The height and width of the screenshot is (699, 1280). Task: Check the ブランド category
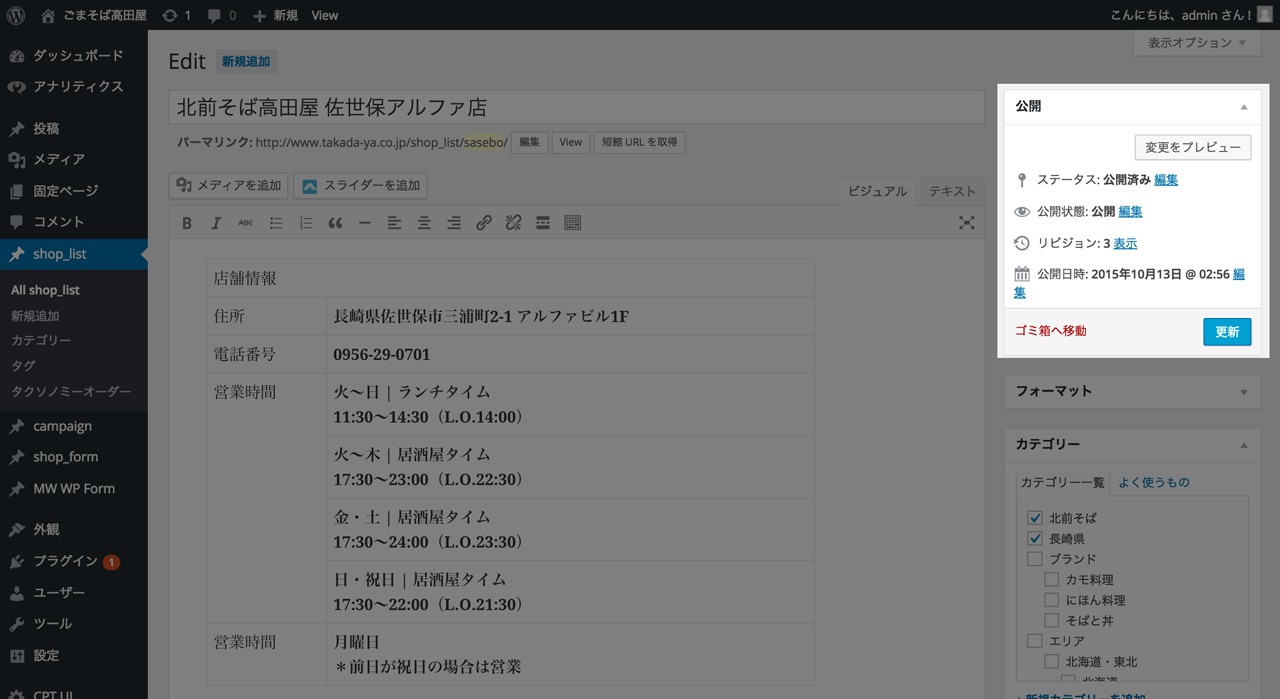click(1035, 559)
